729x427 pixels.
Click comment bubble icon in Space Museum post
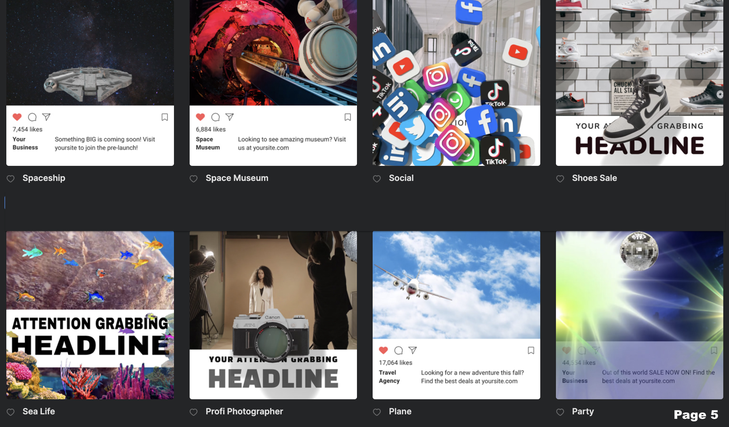[215, 117]
